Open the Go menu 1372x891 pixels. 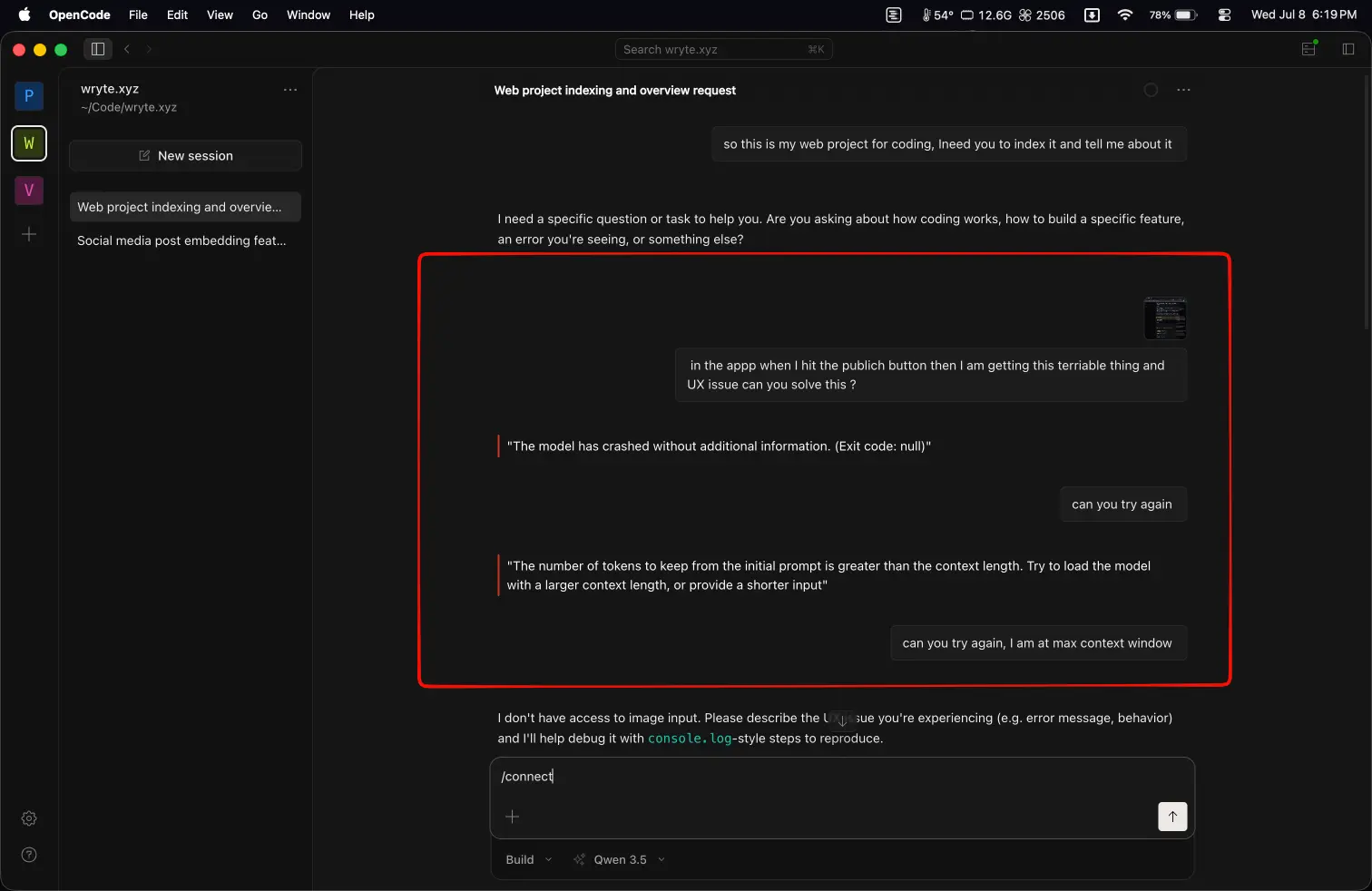(260, 15)
